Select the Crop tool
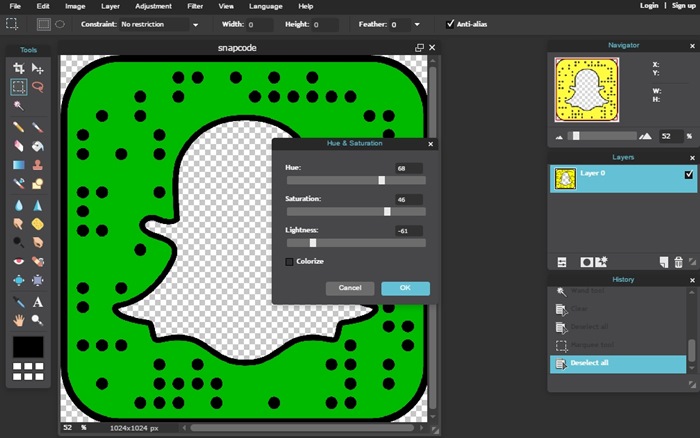 (x=19, y=68)
